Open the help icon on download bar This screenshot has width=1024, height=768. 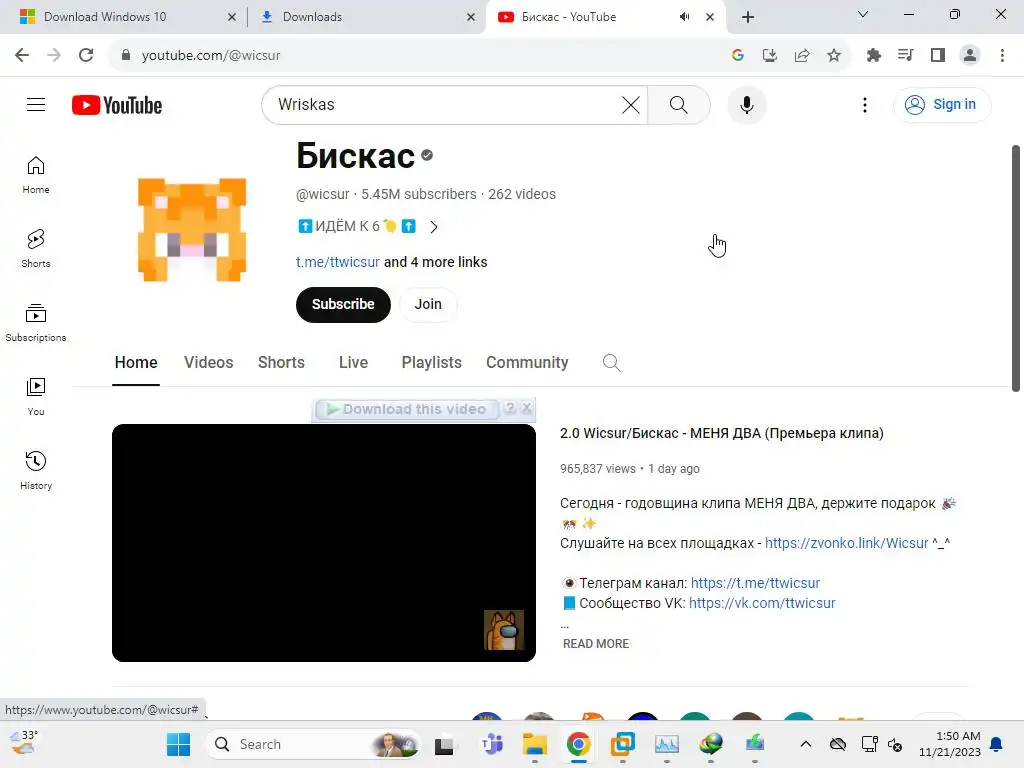point(510,409)
